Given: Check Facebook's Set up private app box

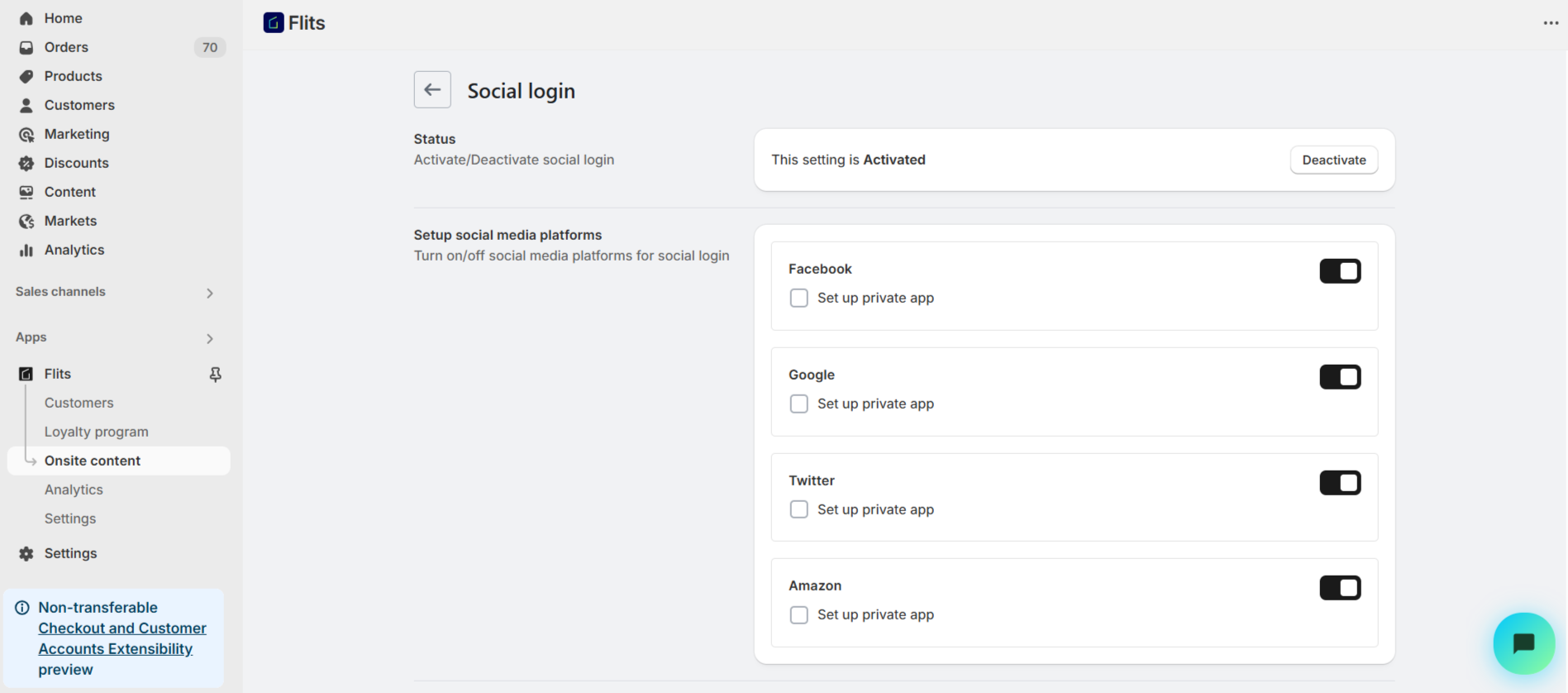Looking at the screenshot, I should click(x=798, y=298).
